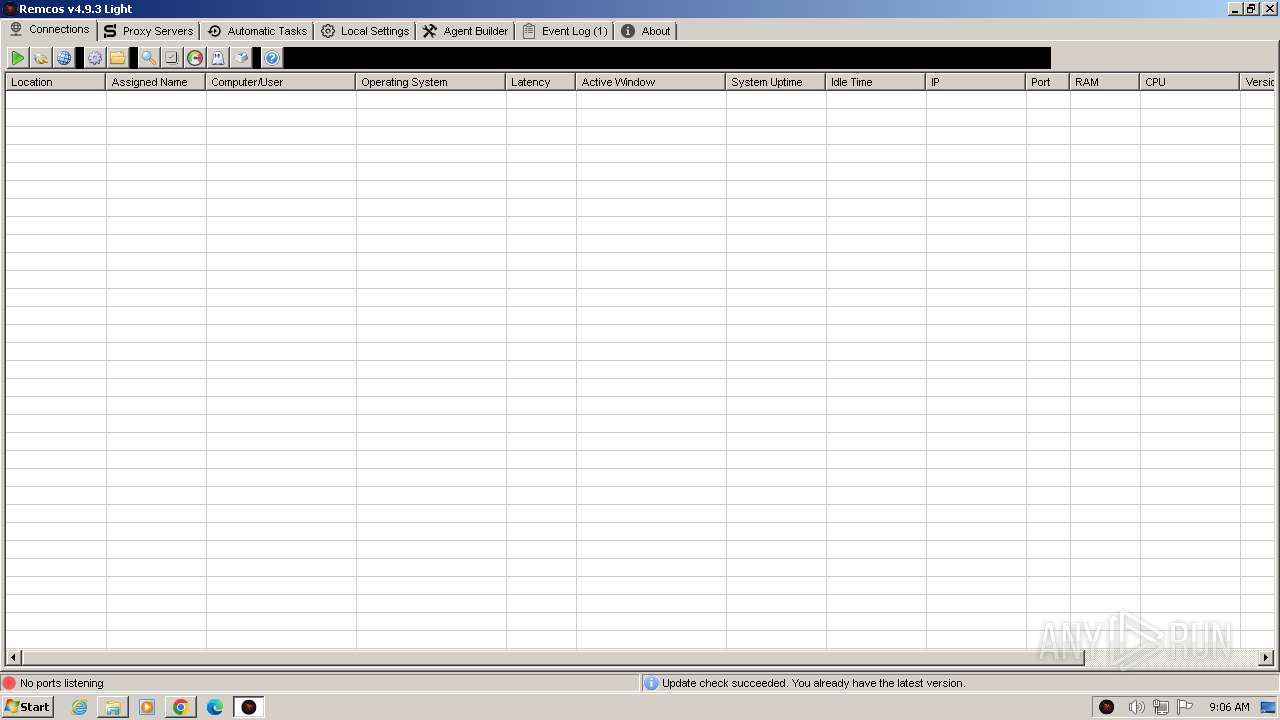The image size is (1280, 720).
Task: Click the blue info icon in status bar
Action: pos(651,683)
